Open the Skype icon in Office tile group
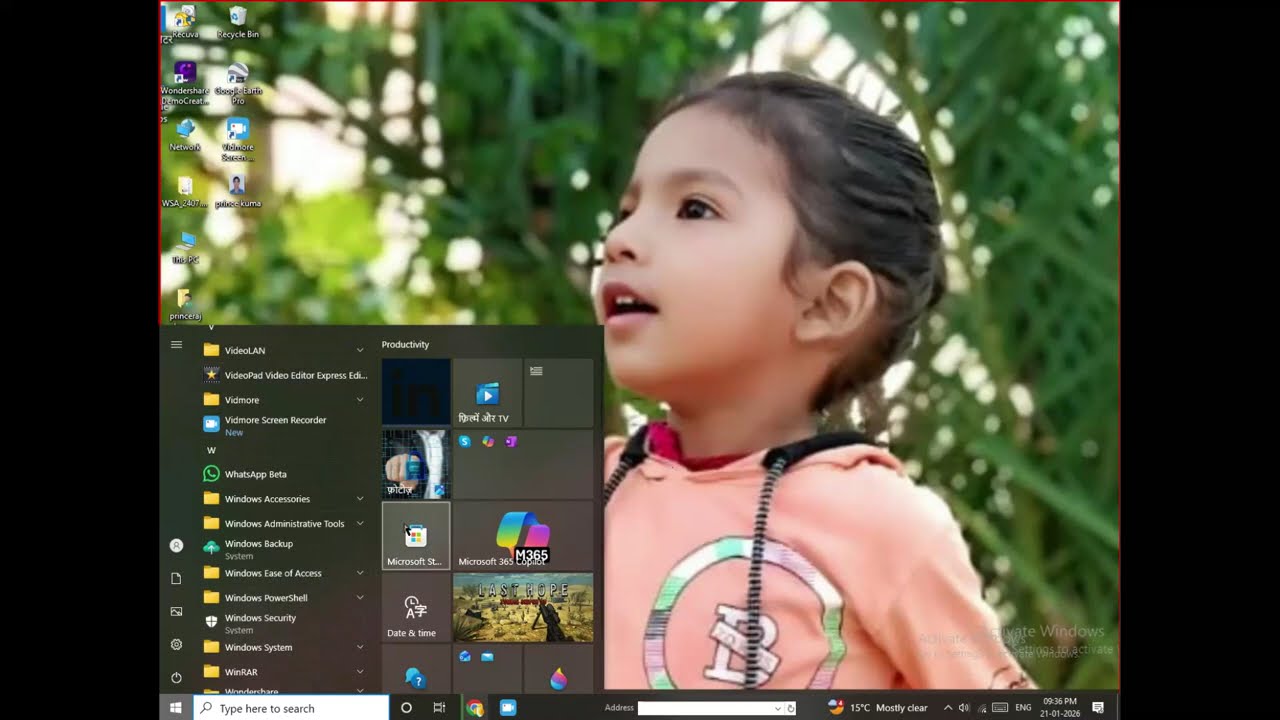The height and width of the screenshot is (720, 1280). (x=465, y=441)
